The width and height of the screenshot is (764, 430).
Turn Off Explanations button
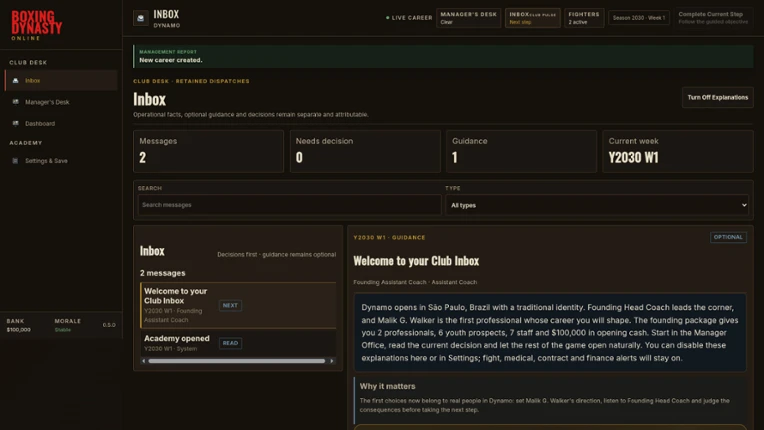tap(718, 97)
